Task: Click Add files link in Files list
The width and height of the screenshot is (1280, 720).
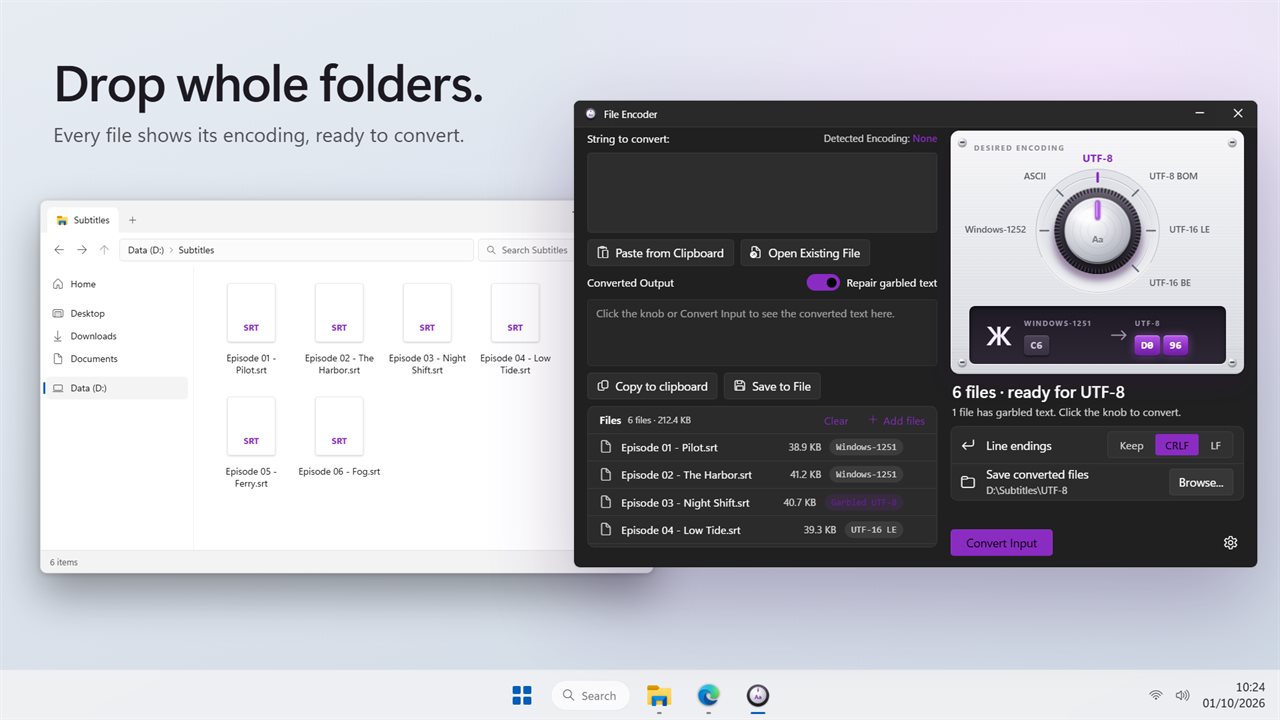Action: (x=896, y=421)
